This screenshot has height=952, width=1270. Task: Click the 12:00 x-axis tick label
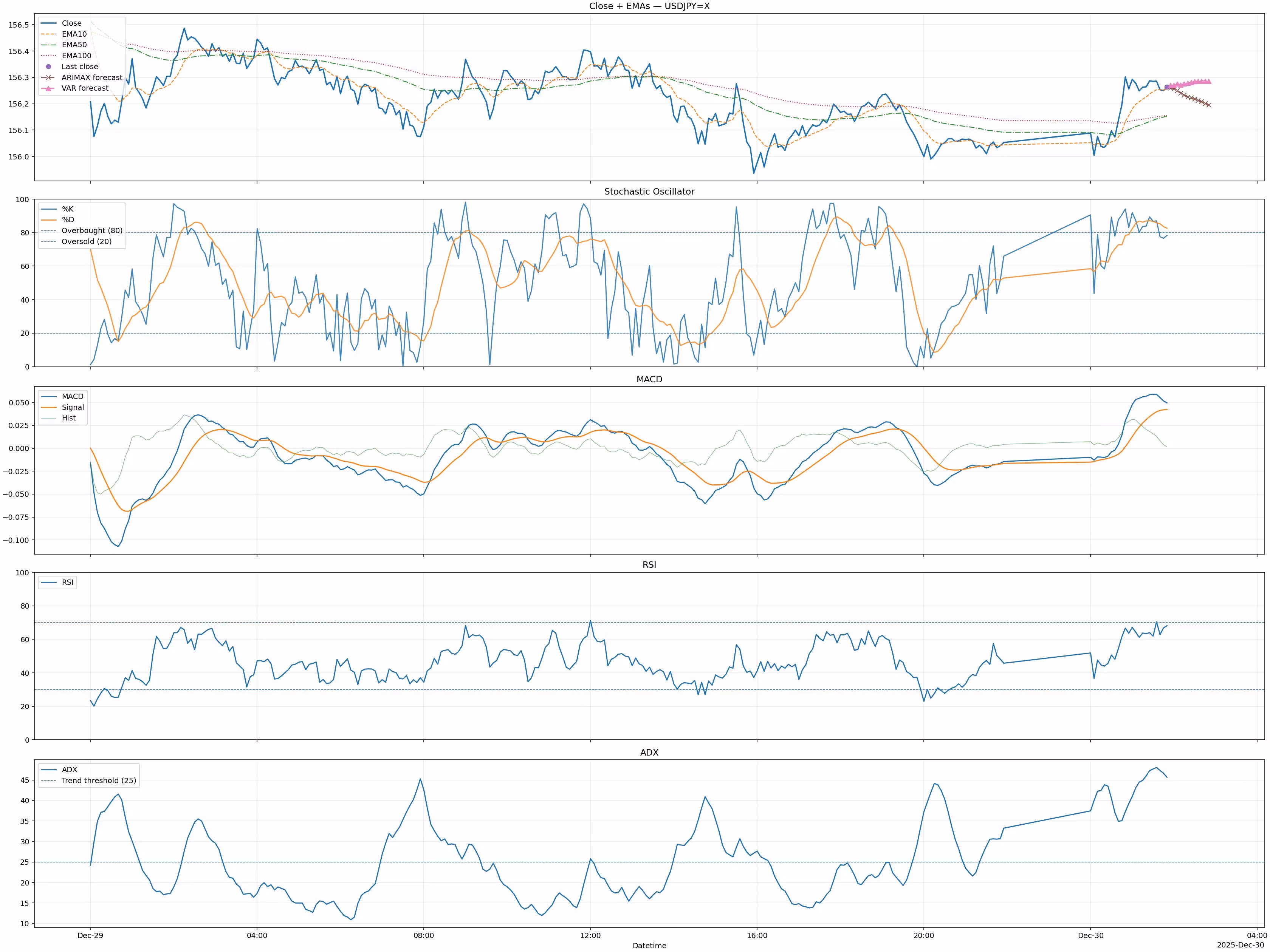(590, 935)
